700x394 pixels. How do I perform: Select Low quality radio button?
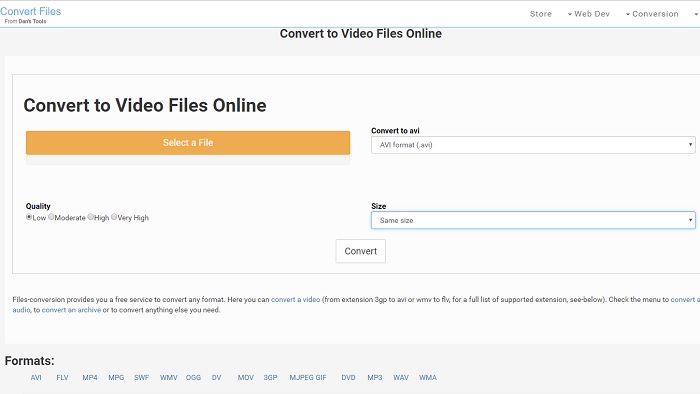tap(29, 217)
